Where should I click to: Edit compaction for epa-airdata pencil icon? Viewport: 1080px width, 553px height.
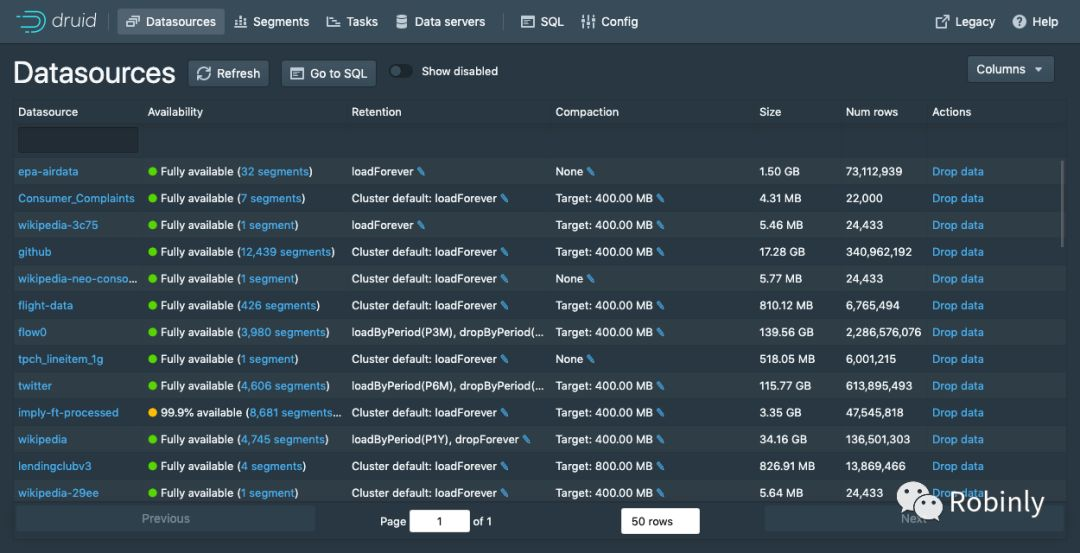click(x=591, y=171)
